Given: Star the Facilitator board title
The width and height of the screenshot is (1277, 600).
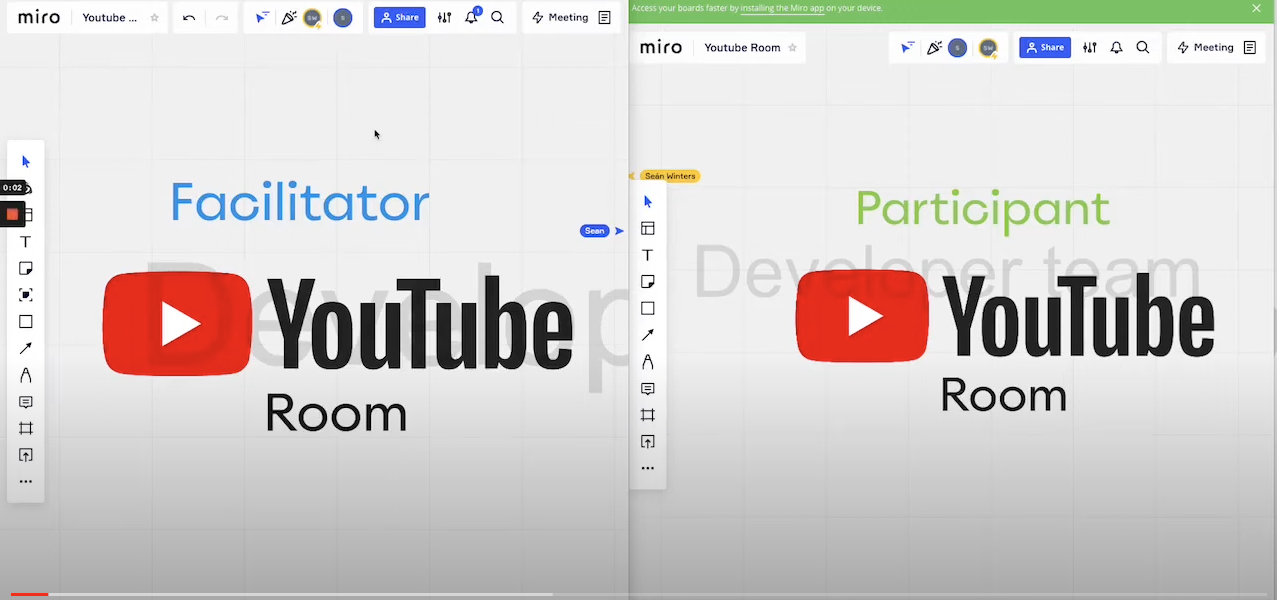Looking at the screenshot, I should coord(154,18).
